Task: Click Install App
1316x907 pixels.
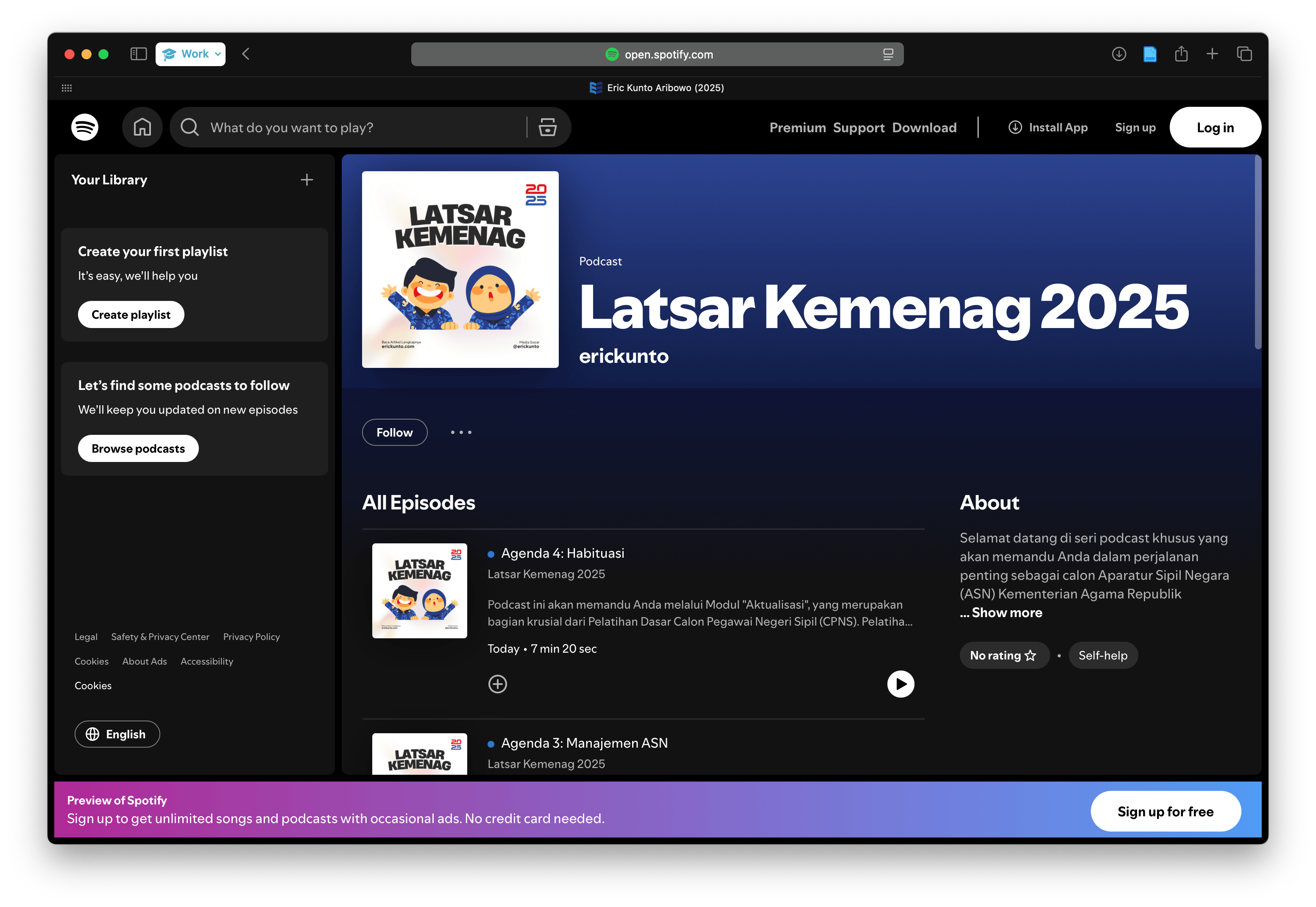Action: pyautogui.click(x=1047, y=127)
